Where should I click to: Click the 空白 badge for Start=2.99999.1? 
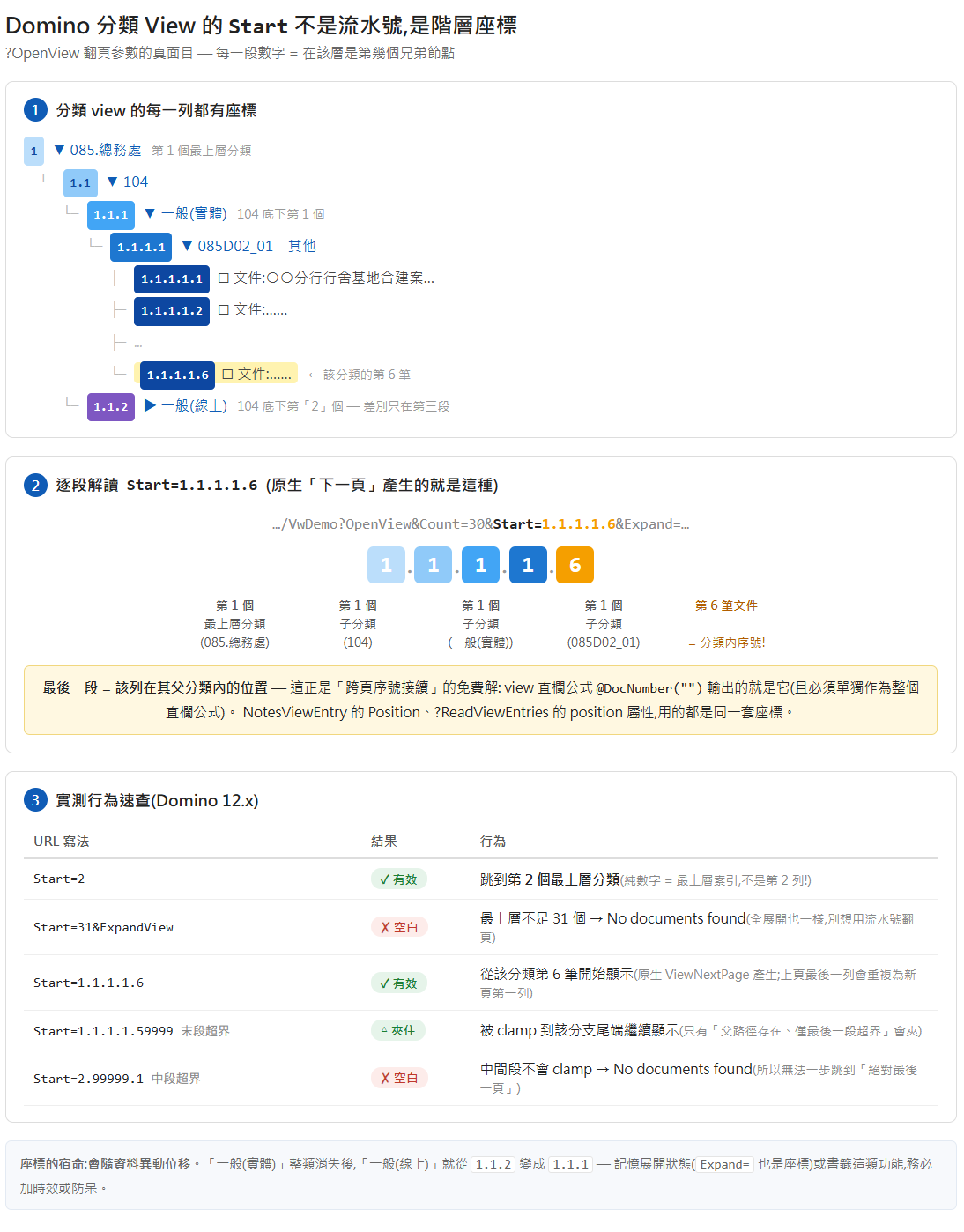[x=399, y=1078]
